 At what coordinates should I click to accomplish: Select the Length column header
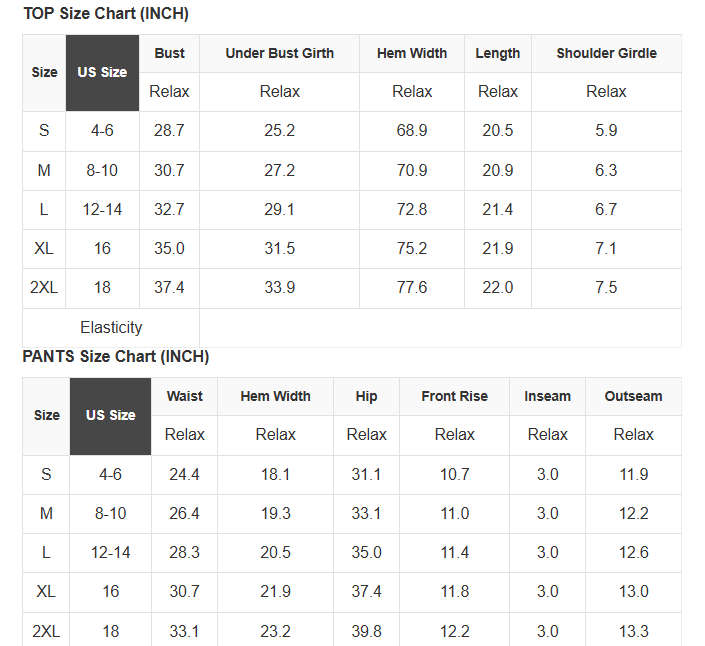[498, 53]
